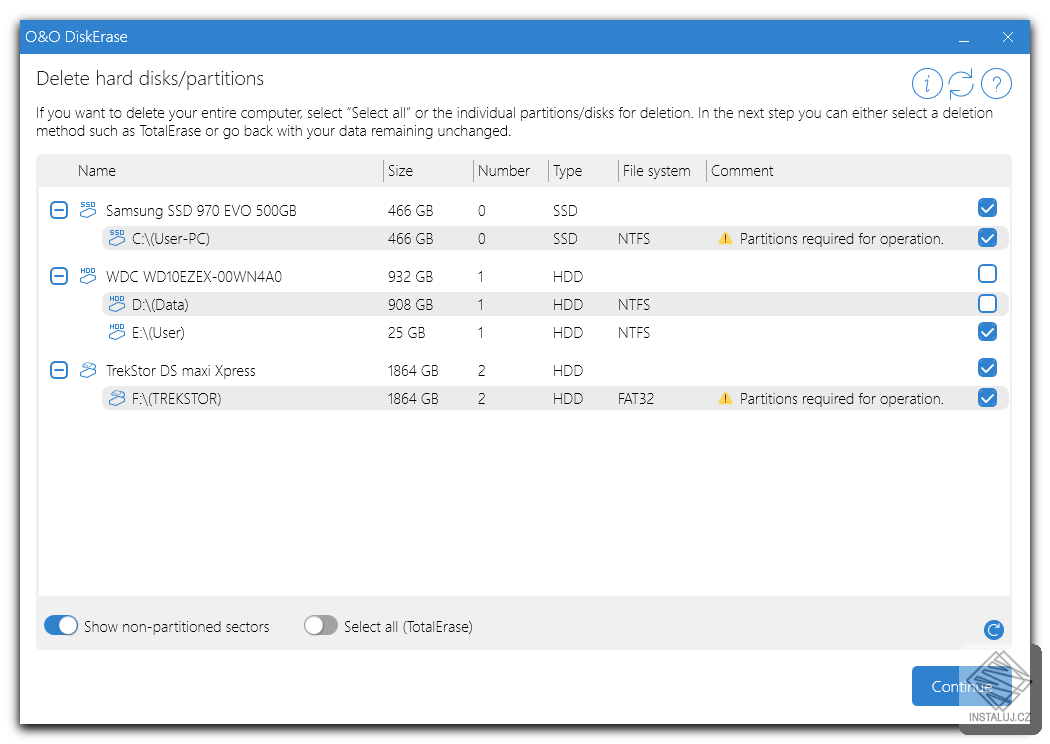The width and height of the screenshot is (1050, 744).
Task: Click warning icon in C:\(User-PC) row
Action: [x=725, y=238]
